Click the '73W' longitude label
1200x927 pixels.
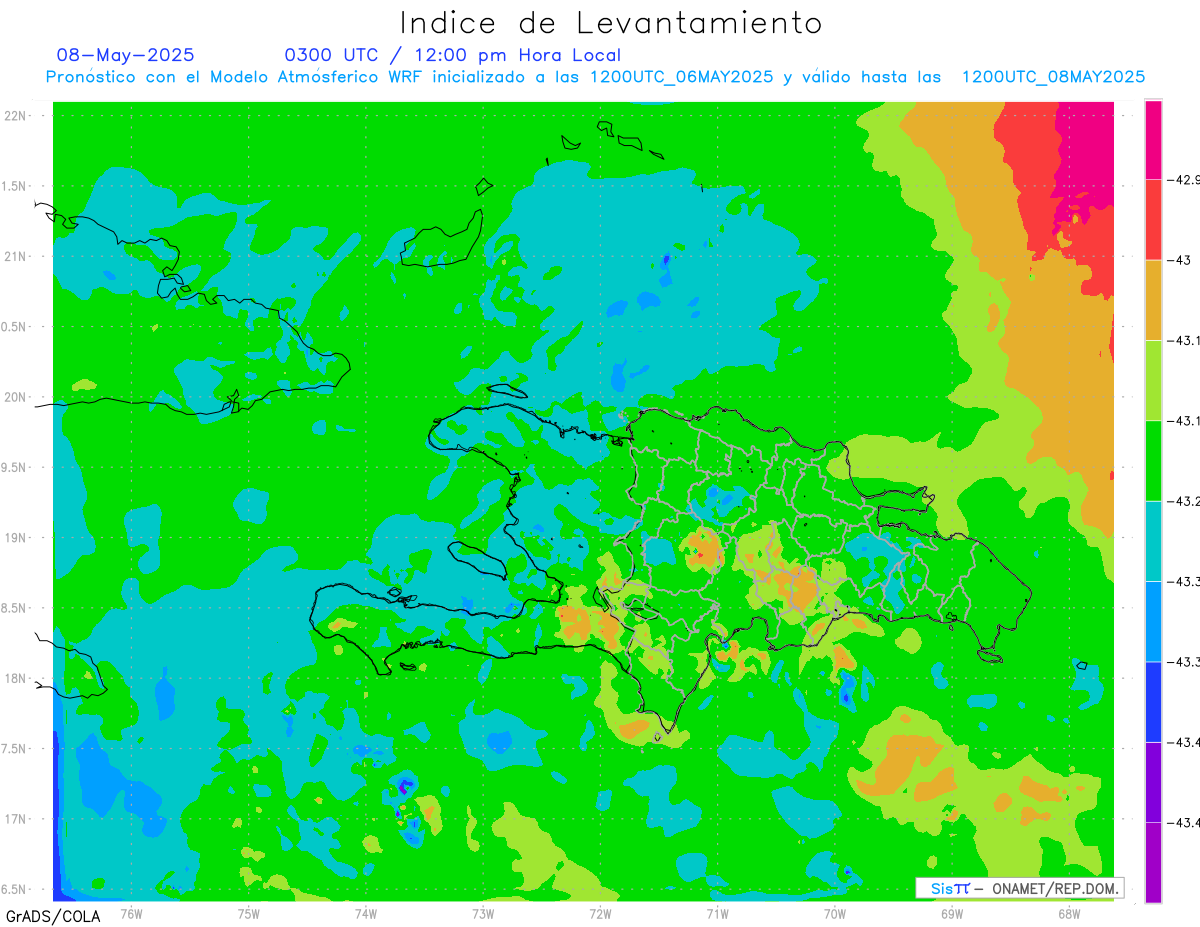click(483, 913)
